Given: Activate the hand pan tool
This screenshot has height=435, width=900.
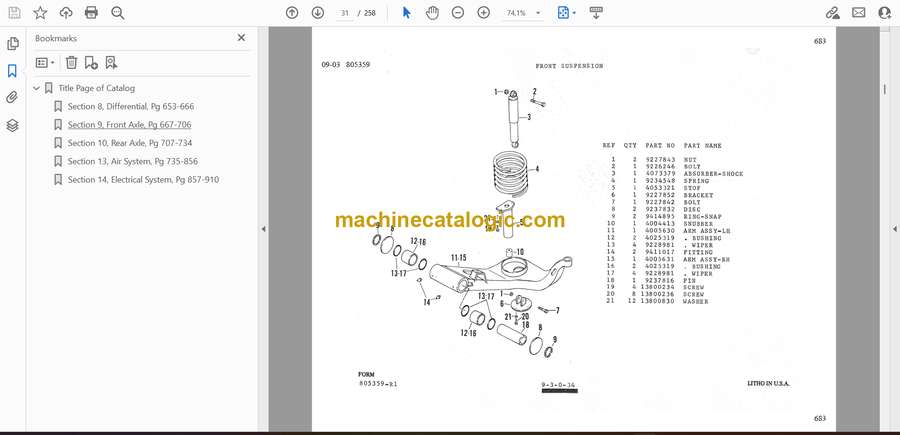Looking at the screenshot, I should (432, 13).
